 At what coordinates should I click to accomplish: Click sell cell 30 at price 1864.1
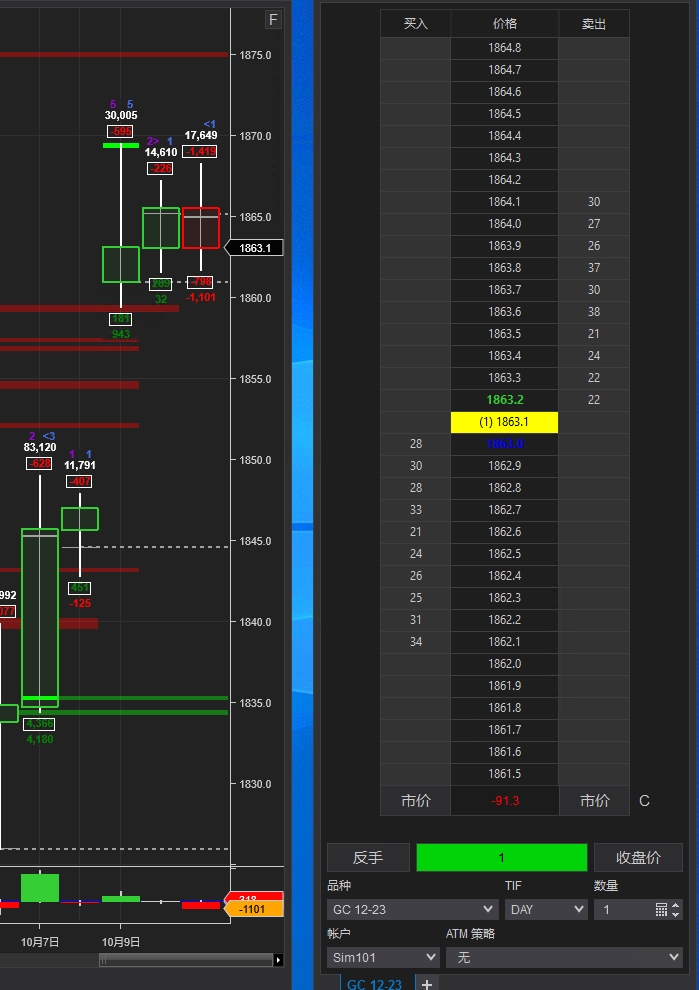[x=594, y=202]
